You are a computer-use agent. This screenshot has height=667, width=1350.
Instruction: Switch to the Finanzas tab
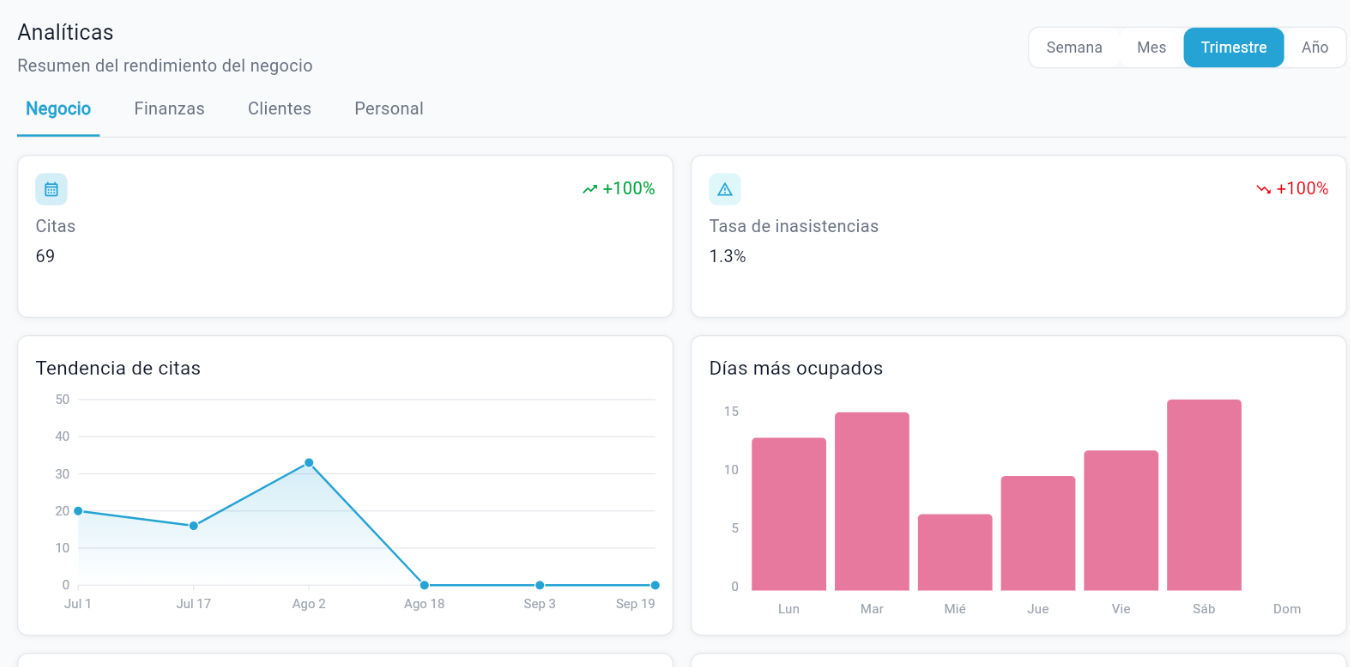coord(169,109)
